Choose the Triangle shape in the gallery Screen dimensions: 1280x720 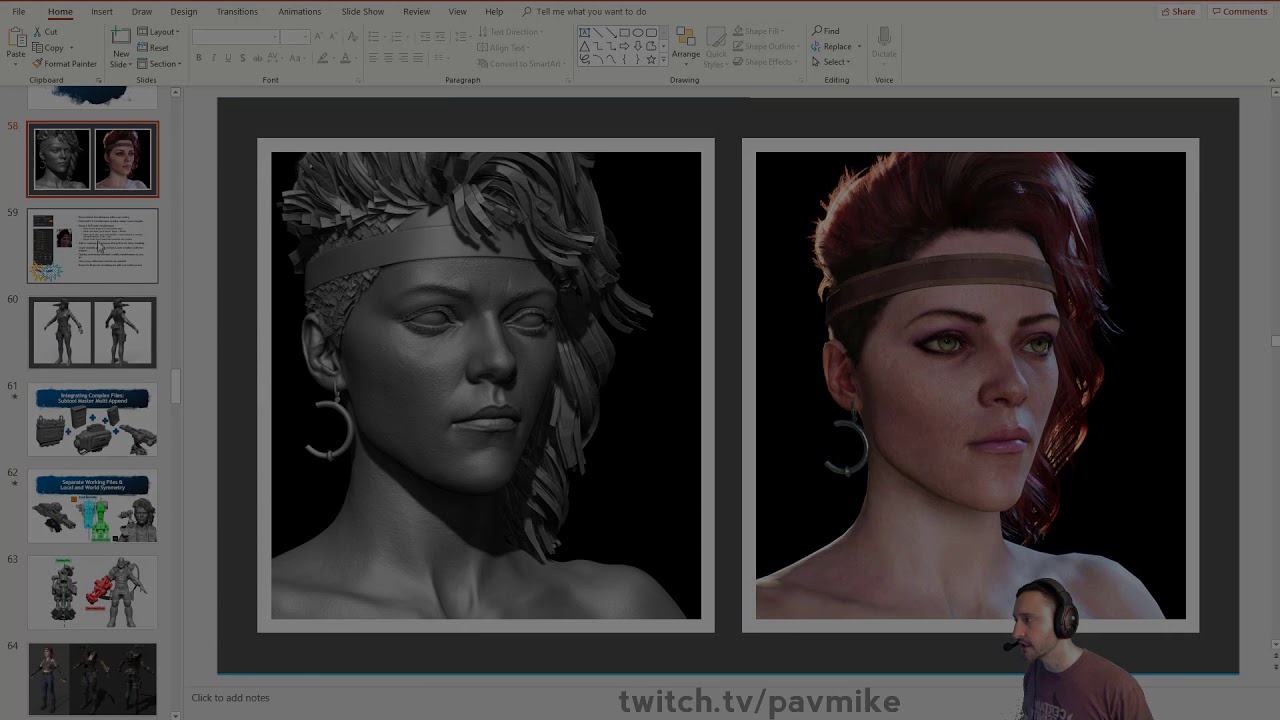[x=585, y=46]
